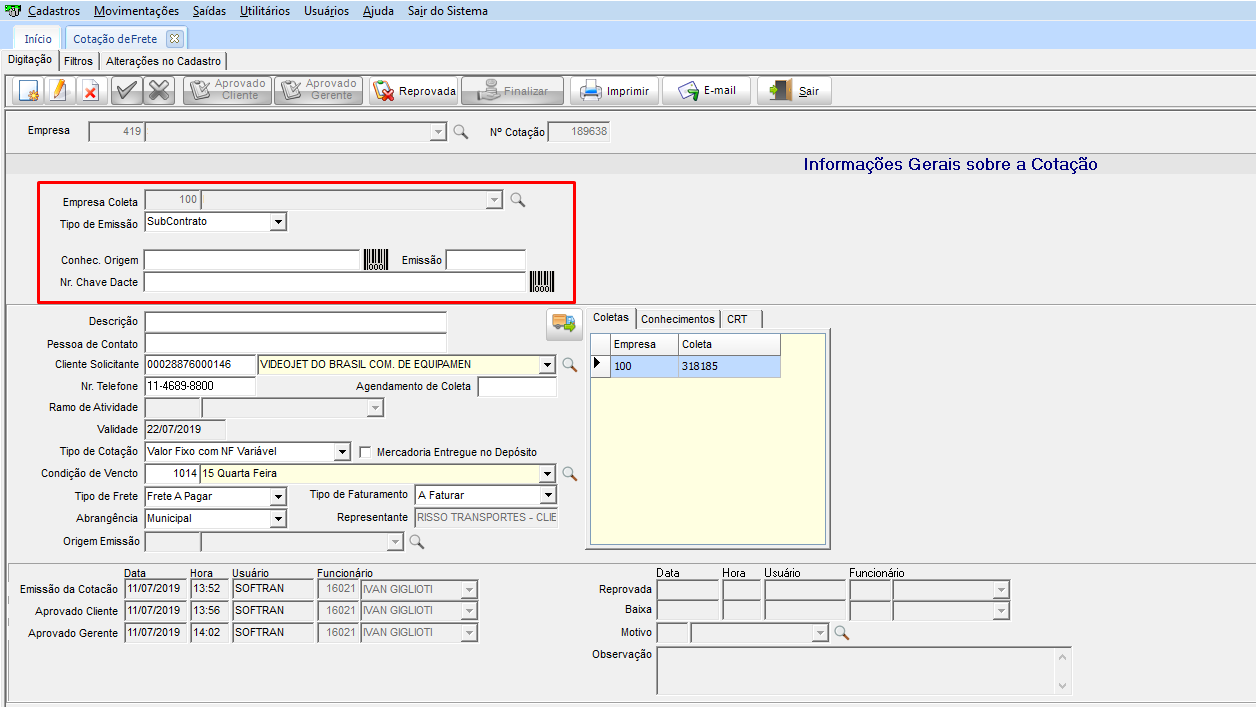Click the new record toolbar icon

tap(29, 91)
